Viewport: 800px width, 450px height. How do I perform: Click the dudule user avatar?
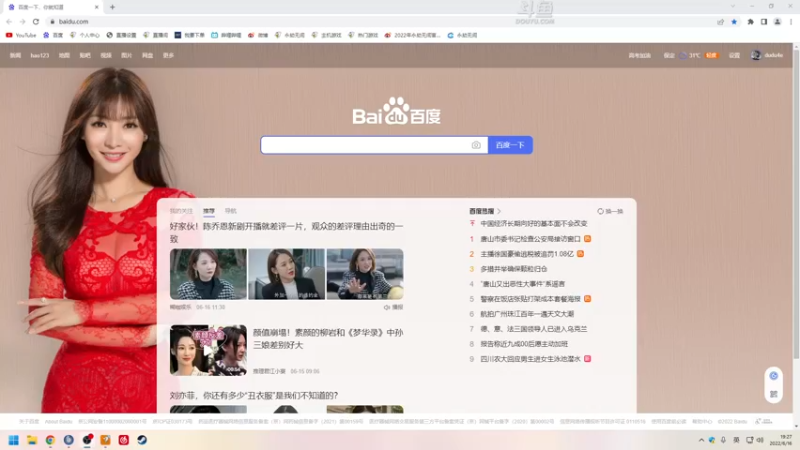pyautogui.click(x=756, y=55)
